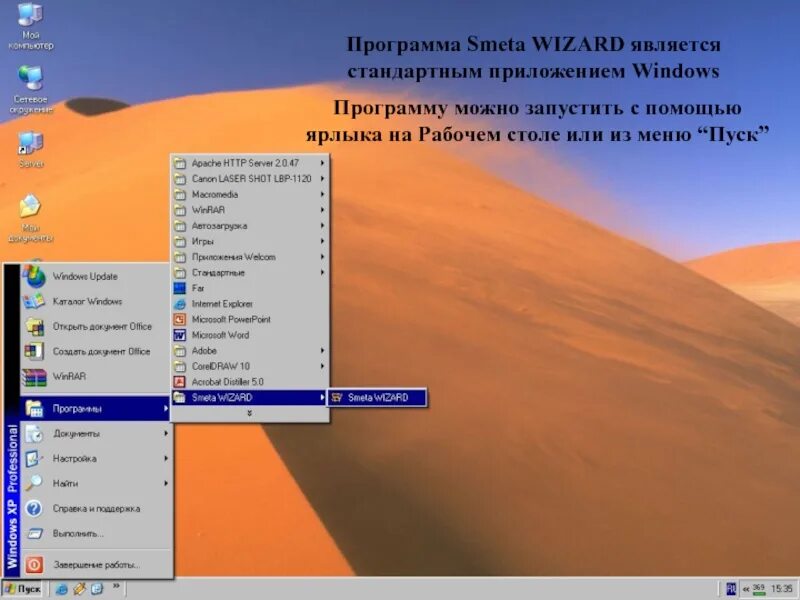
Task: Expand the Macromedia submenu arrow
Action: point(322,194)
